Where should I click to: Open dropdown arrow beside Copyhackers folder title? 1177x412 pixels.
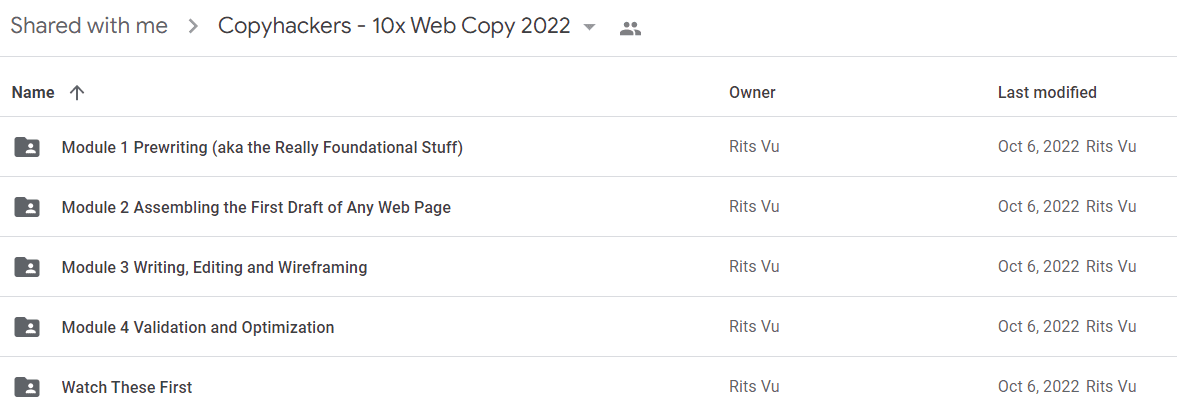coord(589,27)
